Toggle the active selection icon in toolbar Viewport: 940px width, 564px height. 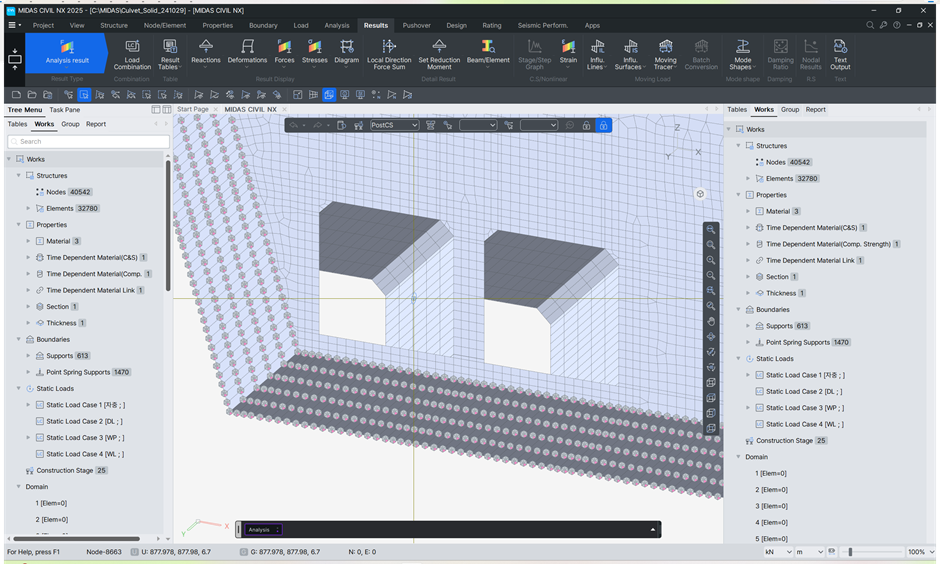pyautogui.click(x=84, y=95)
